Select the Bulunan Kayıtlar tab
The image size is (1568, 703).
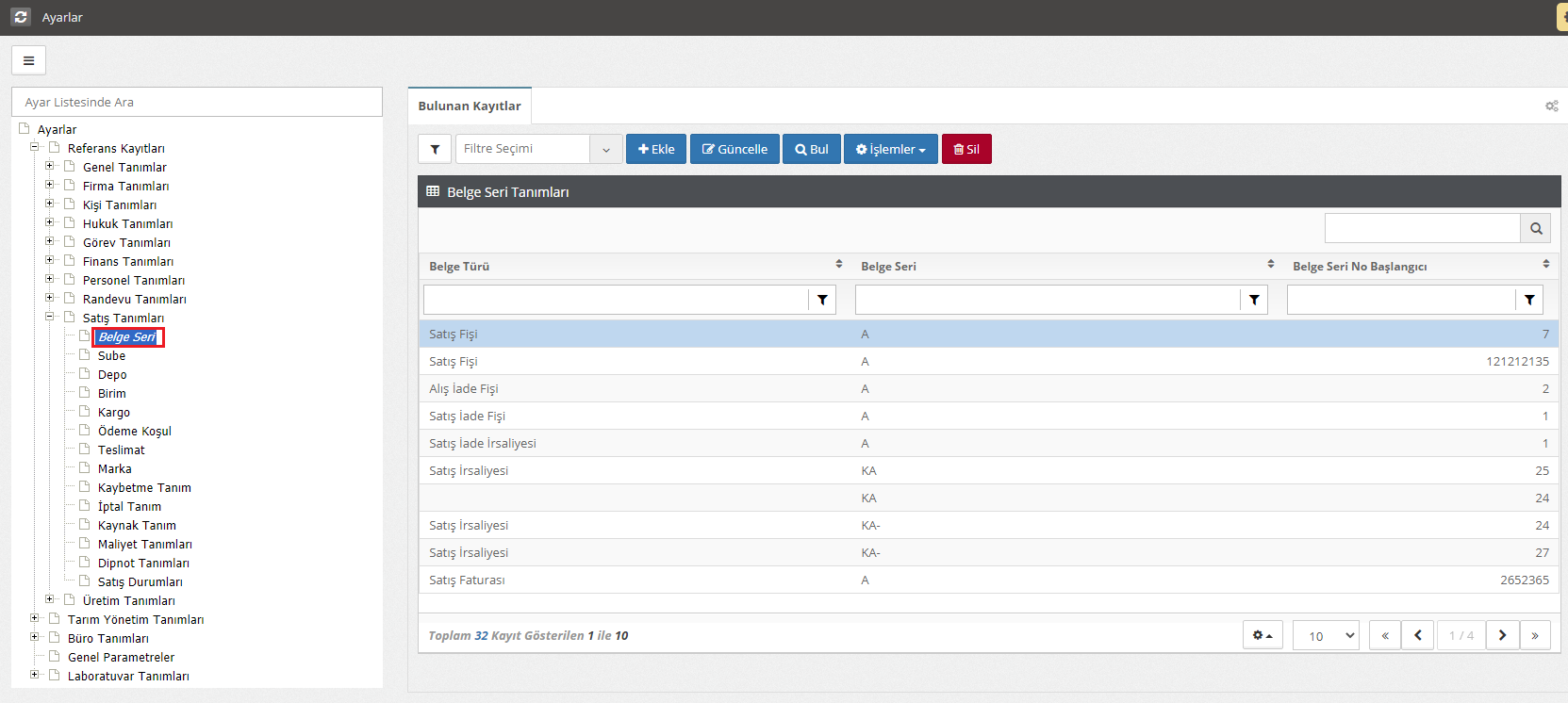pos(470,106)
